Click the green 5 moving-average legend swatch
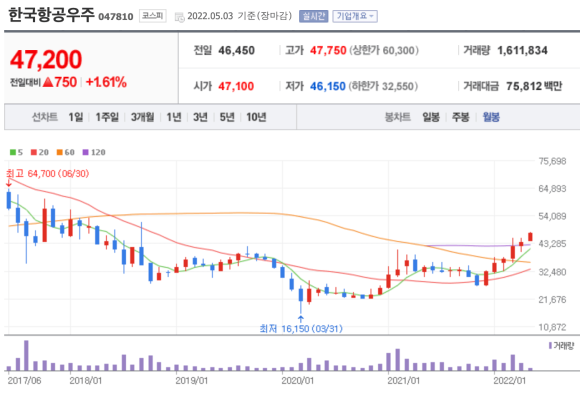 [13, 152]
